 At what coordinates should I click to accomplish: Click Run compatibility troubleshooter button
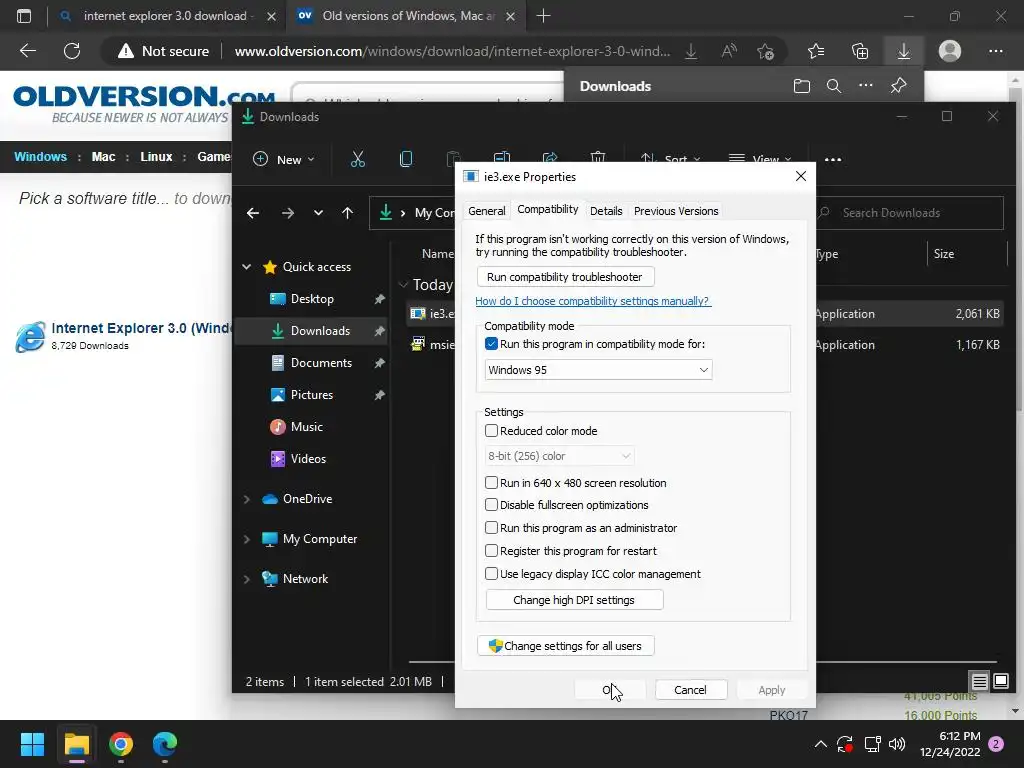566,277
